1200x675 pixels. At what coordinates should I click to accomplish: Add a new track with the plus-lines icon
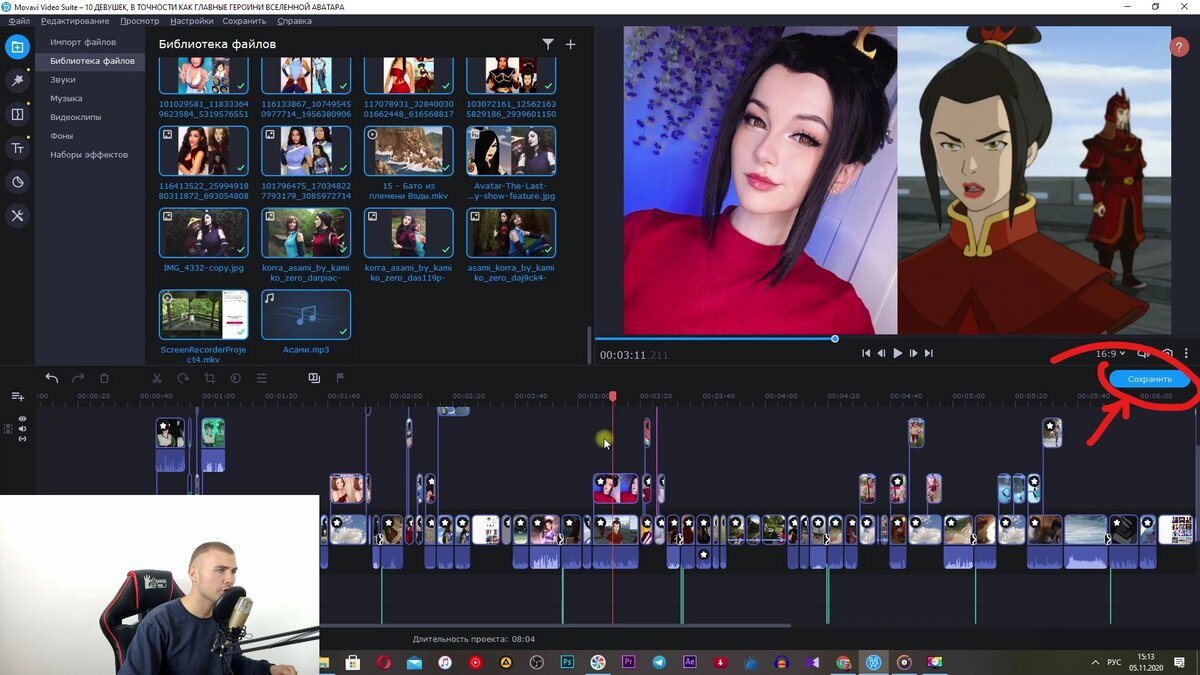point(17,397)
